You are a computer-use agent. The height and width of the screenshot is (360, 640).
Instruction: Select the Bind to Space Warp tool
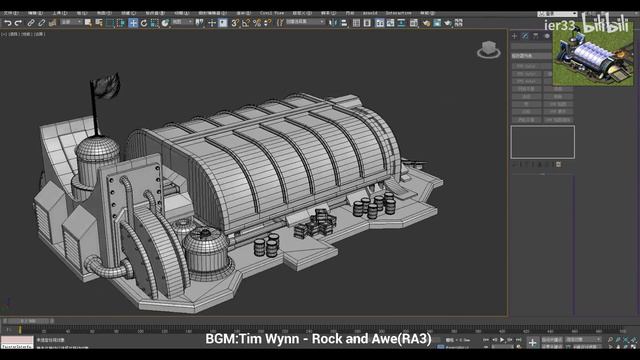52,23
